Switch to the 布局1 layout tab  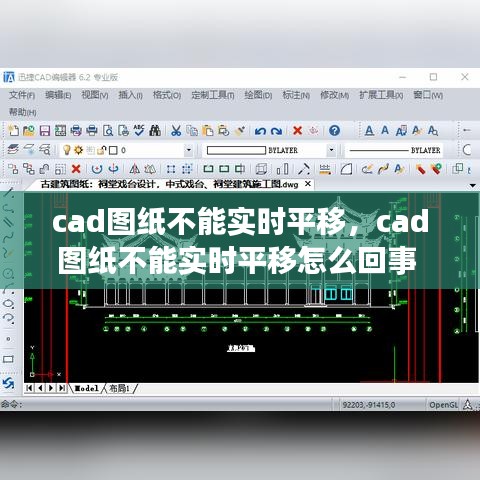coord(119,388)
